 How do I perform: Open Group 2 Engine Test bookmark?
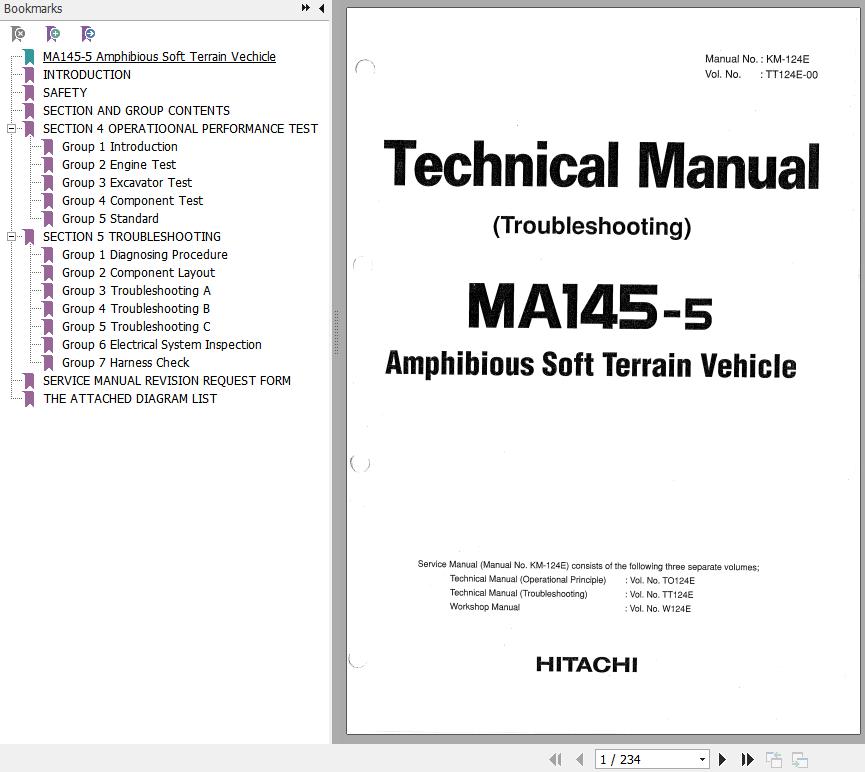pyautogui.click(x=119, y=164)
